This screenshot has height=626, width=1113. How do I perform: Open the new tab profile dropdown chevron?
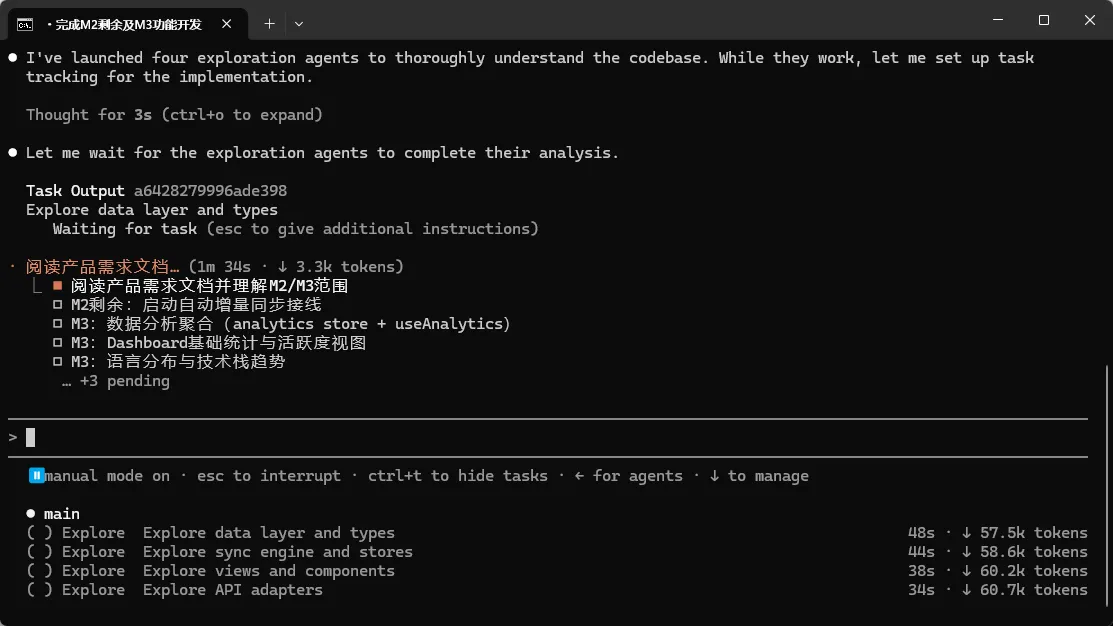click(x=299, y=24)
